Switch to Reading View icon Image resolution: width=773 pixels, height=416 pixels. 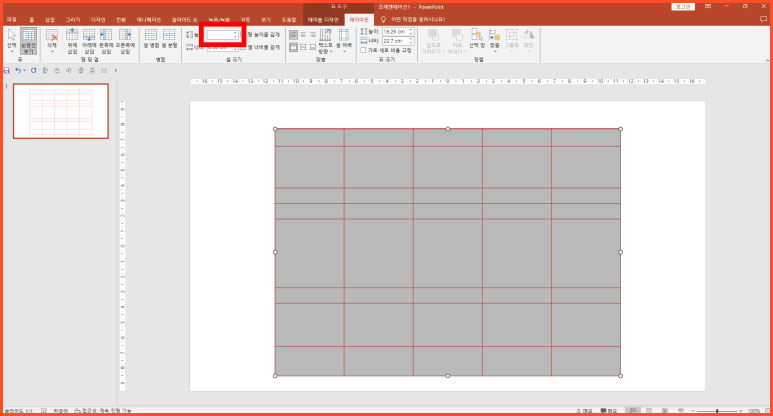[665, 411]
